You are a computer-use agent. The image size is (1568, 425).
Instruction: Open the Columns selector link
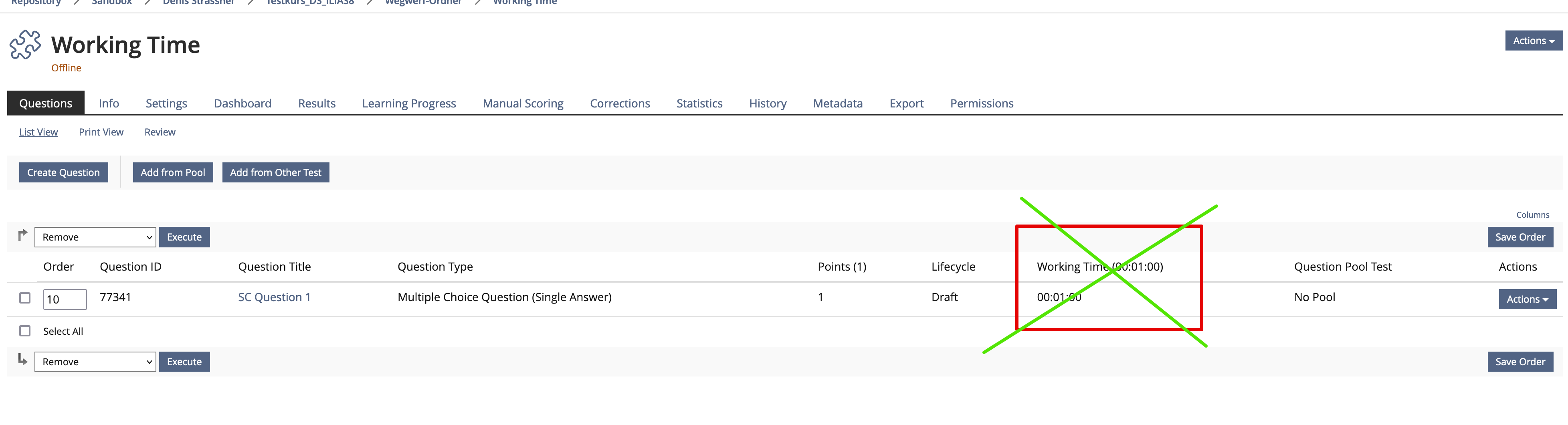click(1532, 215)
